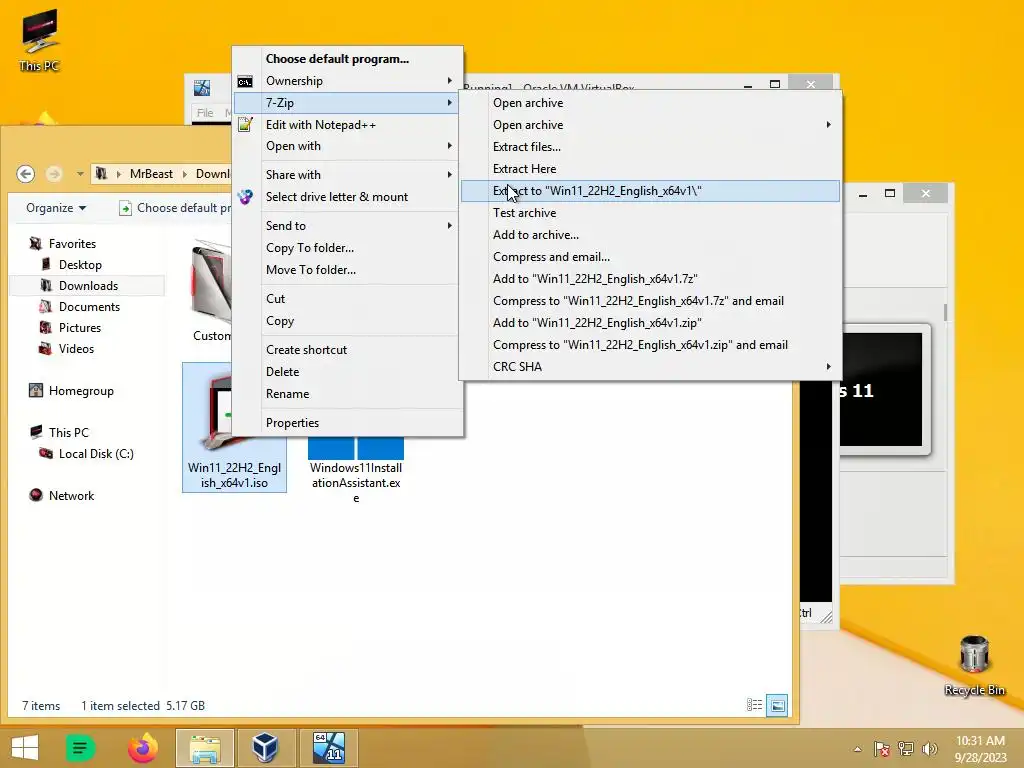Screen dimensions: 1024x768
Task: Switch to details view icon
Action: 754,705
